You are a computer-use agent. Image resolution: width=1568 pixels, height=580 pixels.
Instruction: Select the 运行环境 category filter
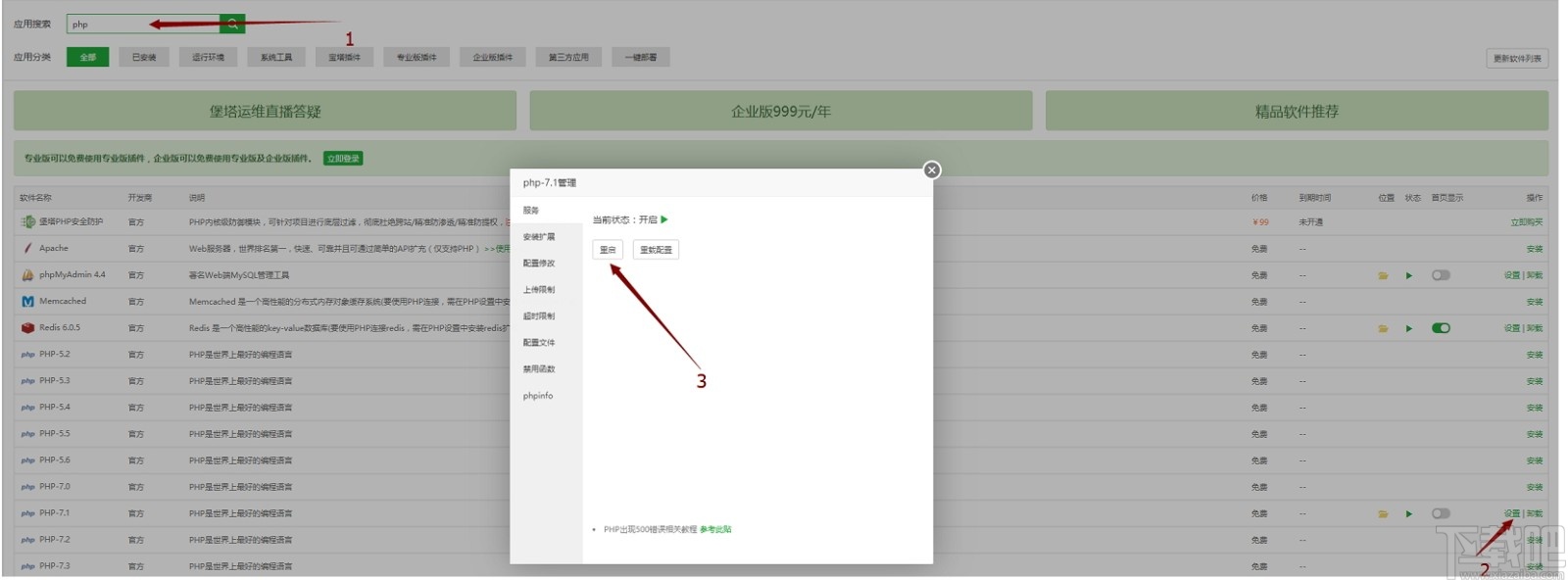(208, 57)
